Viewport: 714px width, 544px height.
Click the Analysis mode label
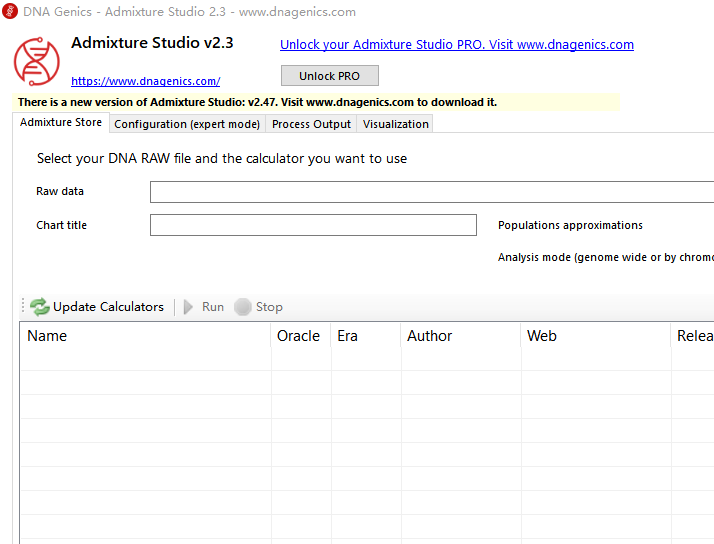(x=606, y=257)
